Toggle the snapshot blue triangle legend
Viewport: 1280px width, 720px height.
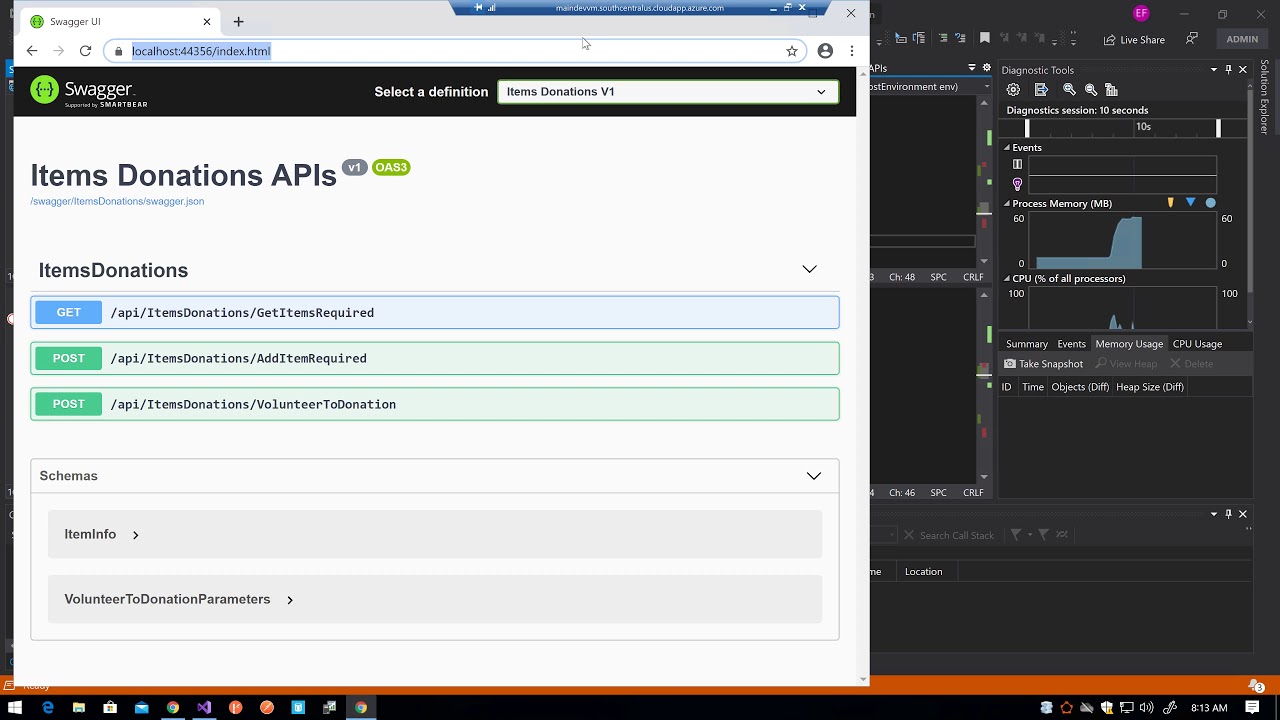(x=1190, y=203)
